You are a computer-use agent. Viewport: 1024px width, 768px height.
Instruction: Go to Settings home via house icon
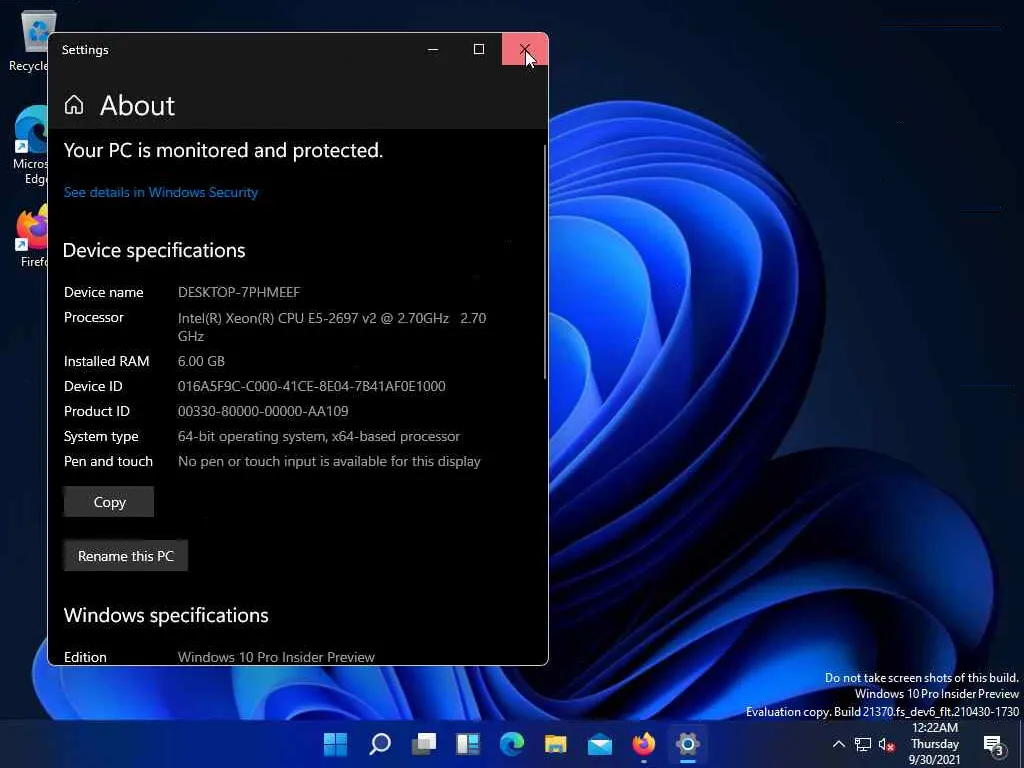74,104
